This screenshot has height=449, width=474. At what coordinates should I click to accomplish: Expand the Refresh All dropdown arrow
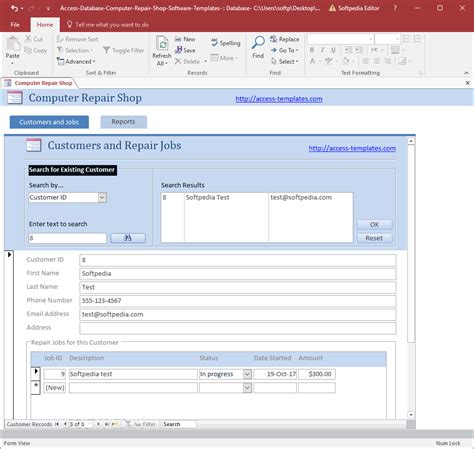click(166, 64)
